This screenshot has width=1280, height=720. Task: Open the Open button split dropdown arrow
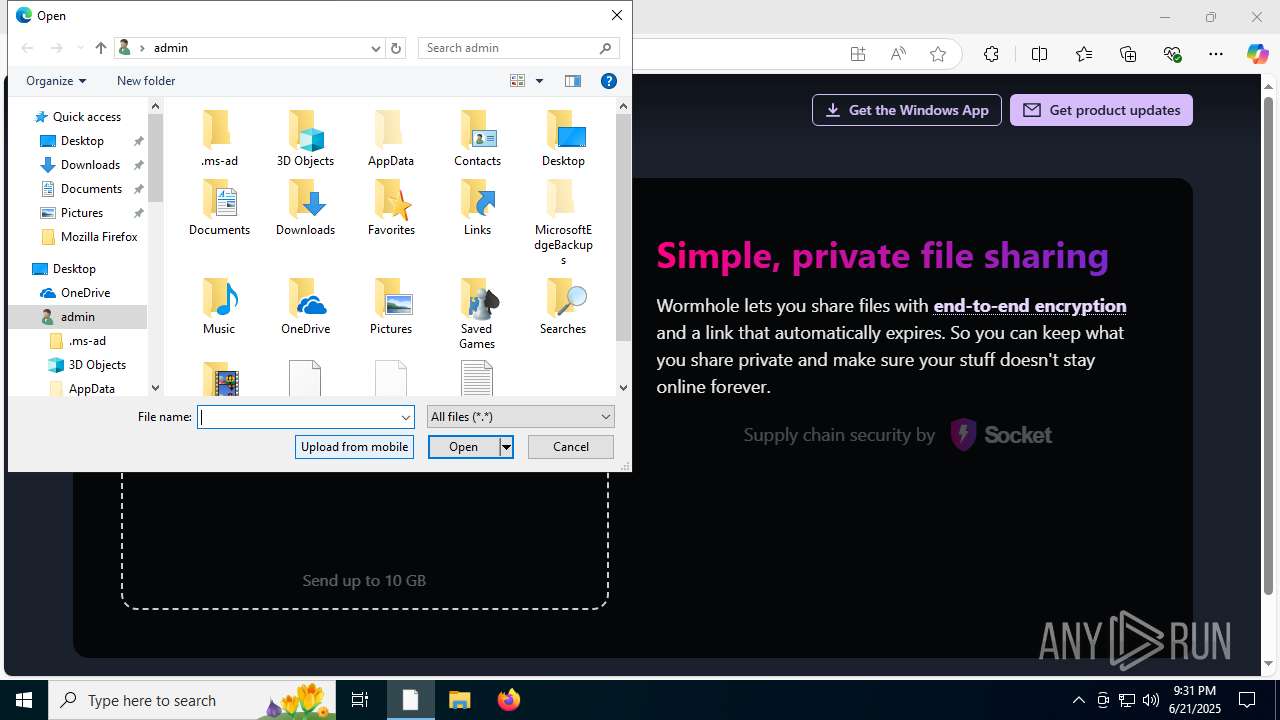pyautogui.click(x=506, y=447)
